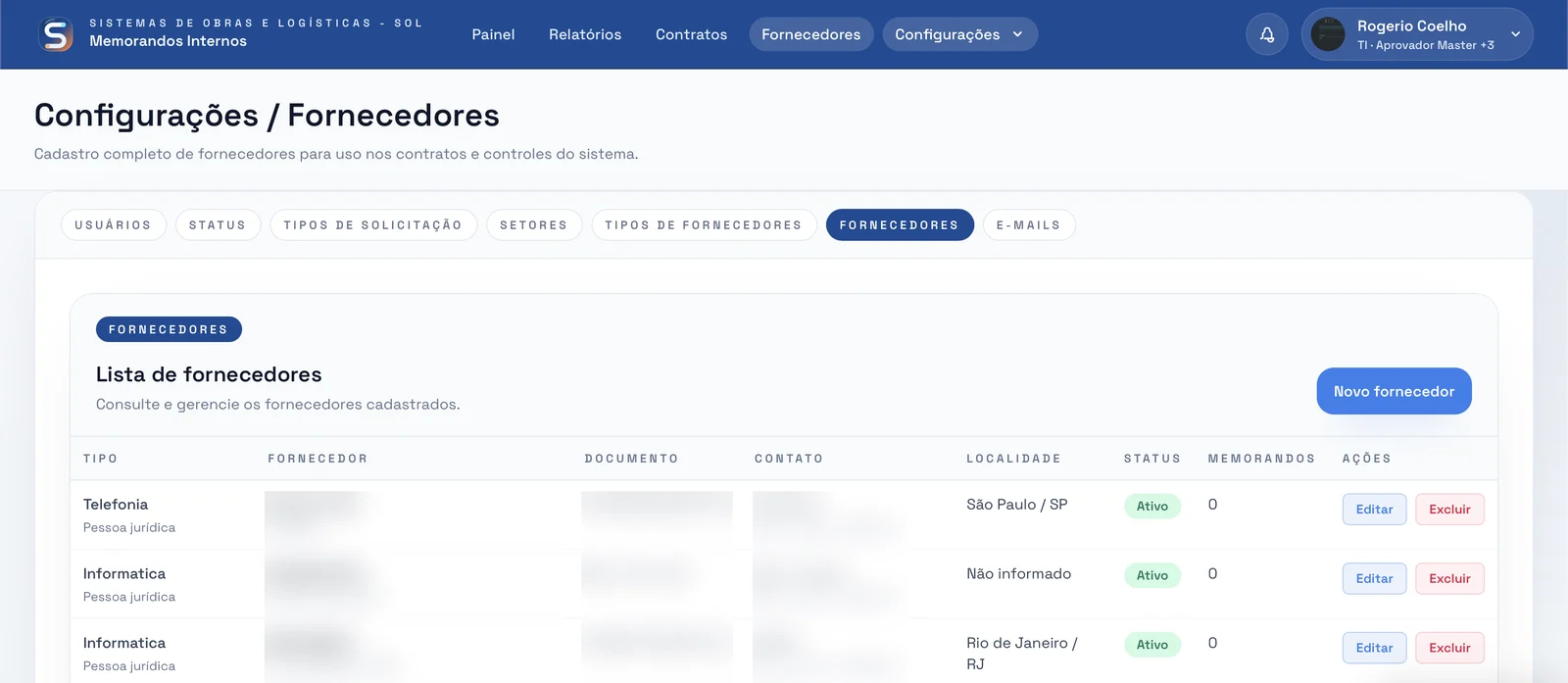Click the São Paulo / SP cell

pos(1017,505)
